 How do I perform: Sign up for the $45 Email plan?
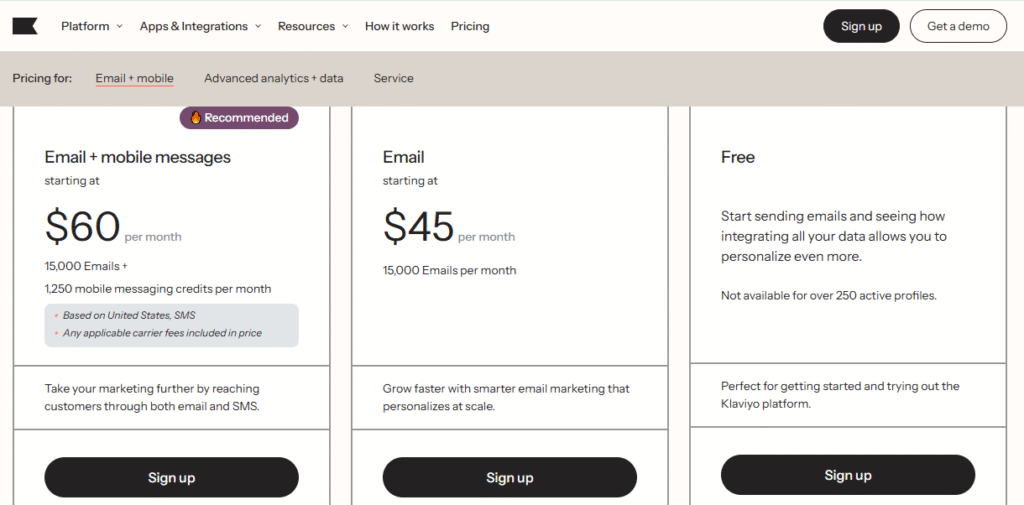click(509, 478)
